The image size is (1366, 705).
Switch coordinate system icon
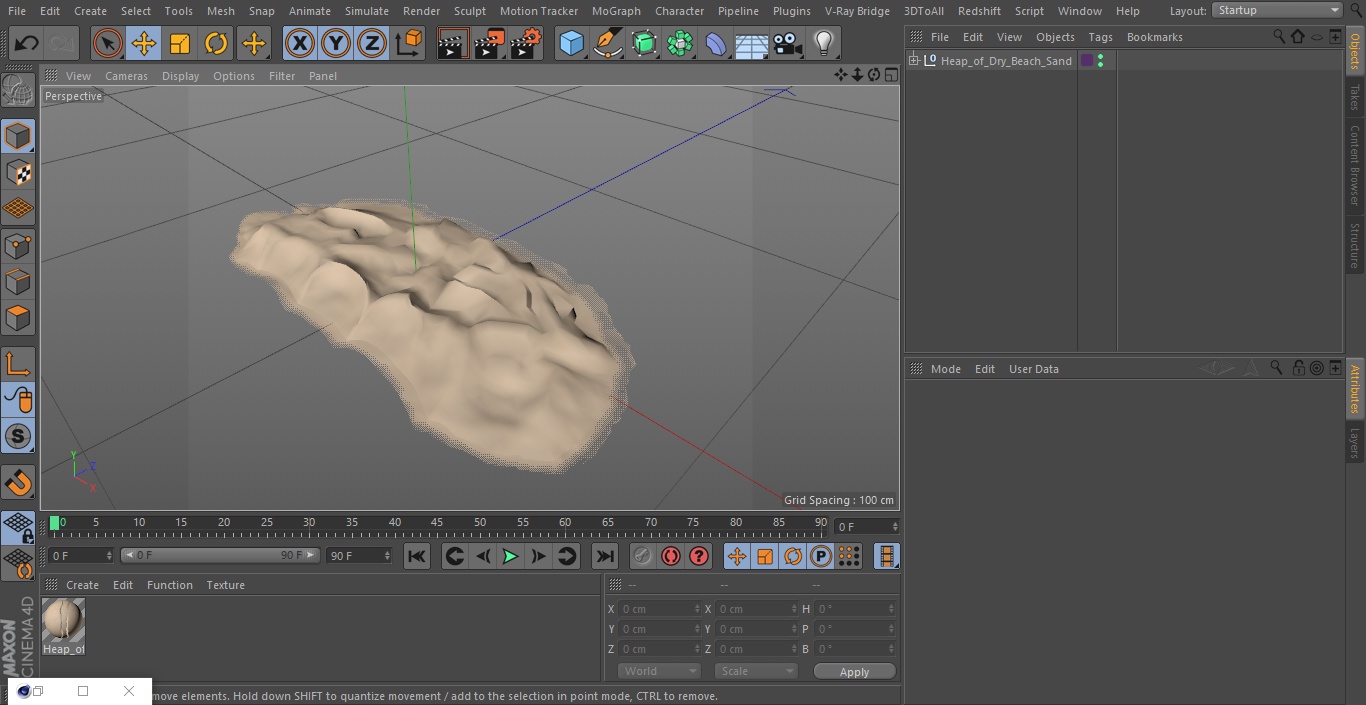click(409, 43)
